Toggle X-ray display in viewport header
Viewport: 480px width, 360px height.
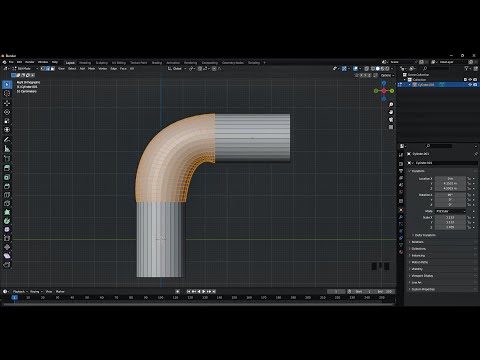[x=367, y=68]
